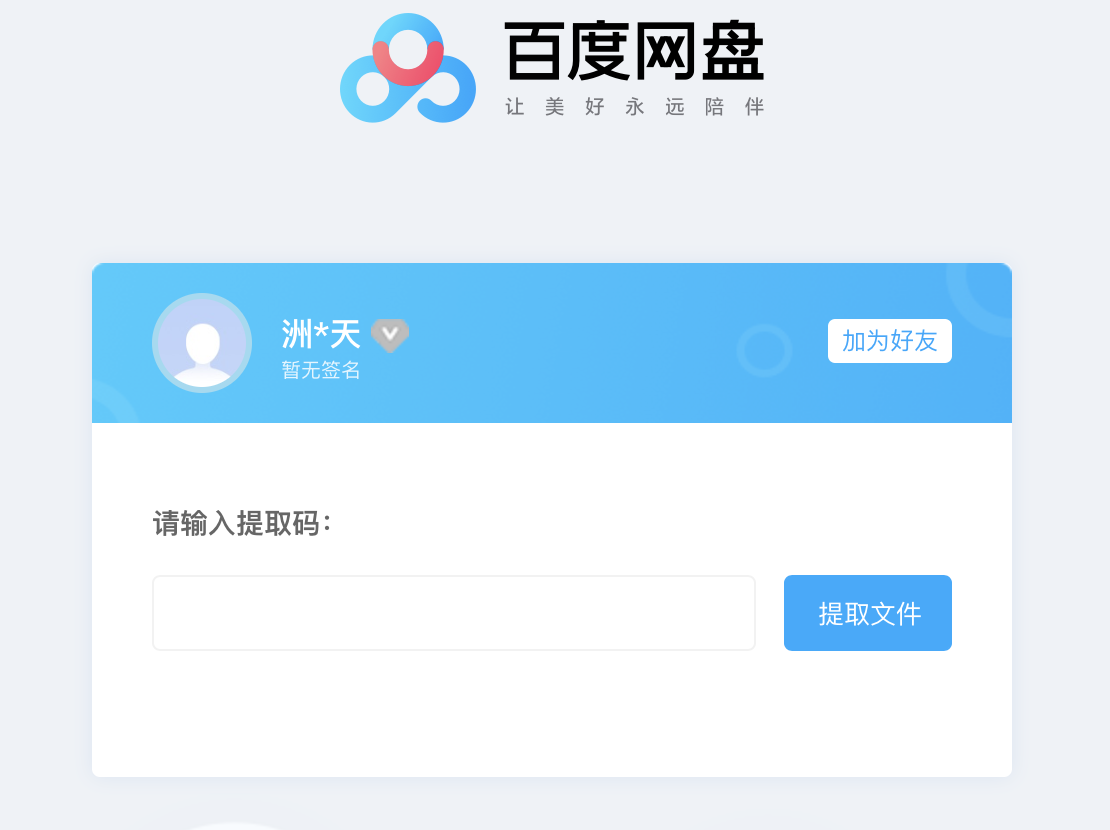This screenshot has height=830, width=1110.
Task: Click the faint ring decoration in the blue banner
Action: [764, 351]
